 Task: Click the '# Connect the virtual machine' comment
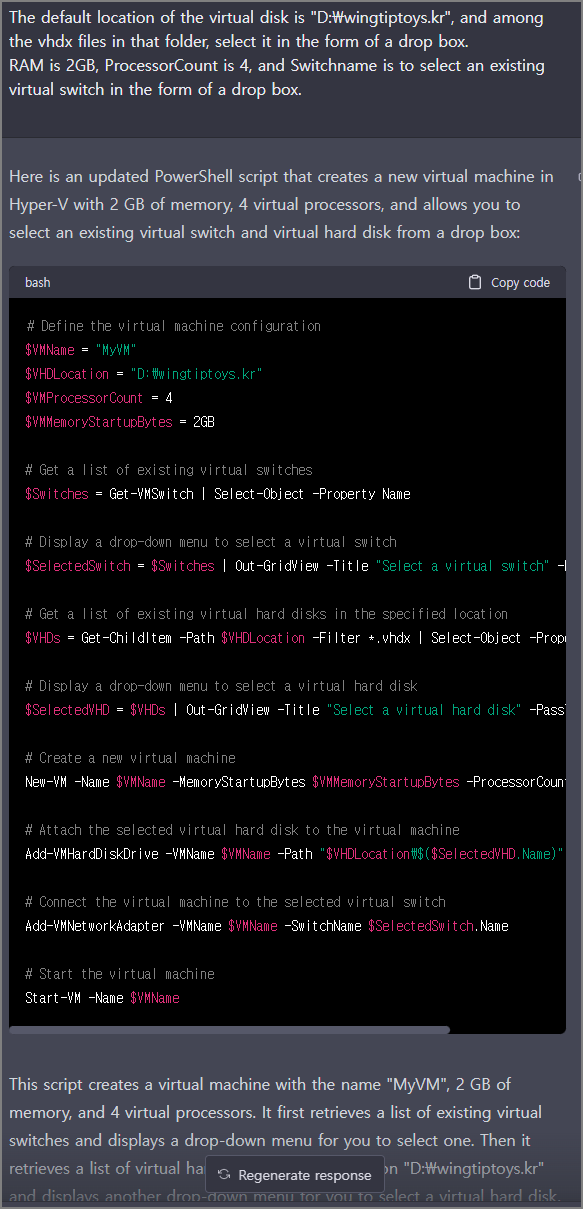[236, 902]
